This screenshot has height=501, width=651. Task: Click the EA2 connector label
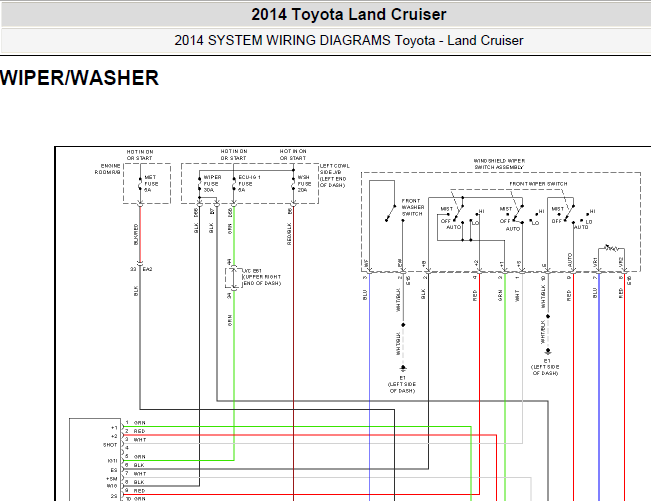pyautogui.click(x=147, y=269)
